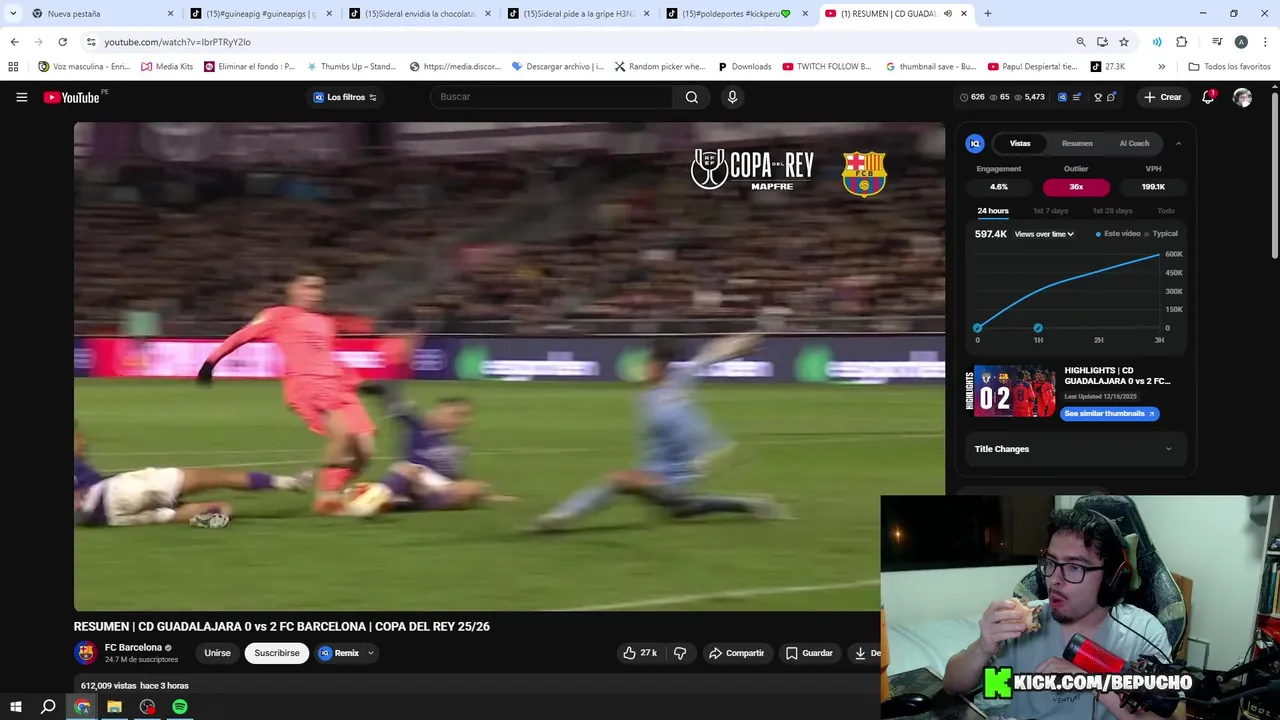The height and width of the screenshot is (720, 1280).
Task: Select the 1st 28 days range
Action: coord(1112,211)
